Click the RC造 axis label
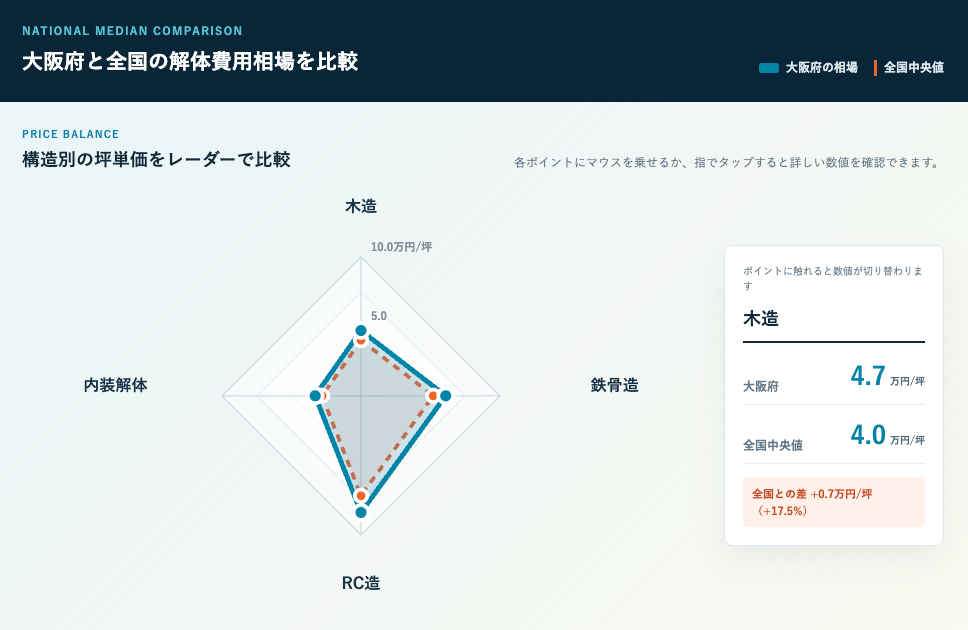Viewport: 968px width, 630px height. [x=361, y=583]
